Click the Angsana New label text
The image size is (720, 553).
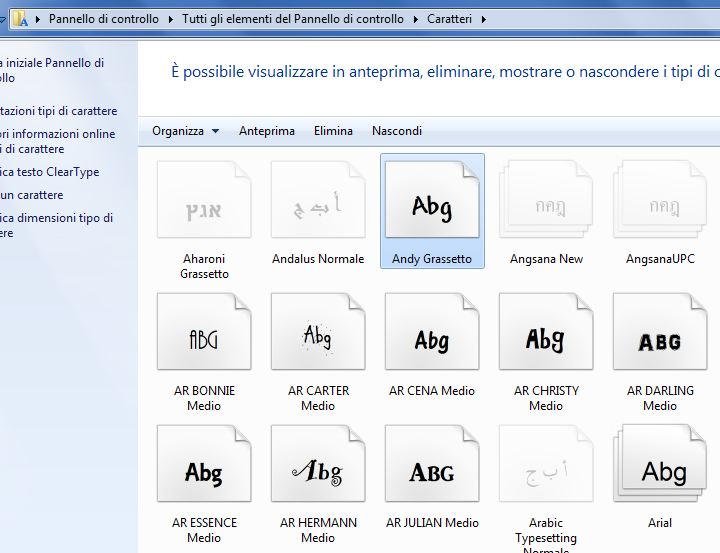(546, 259)
